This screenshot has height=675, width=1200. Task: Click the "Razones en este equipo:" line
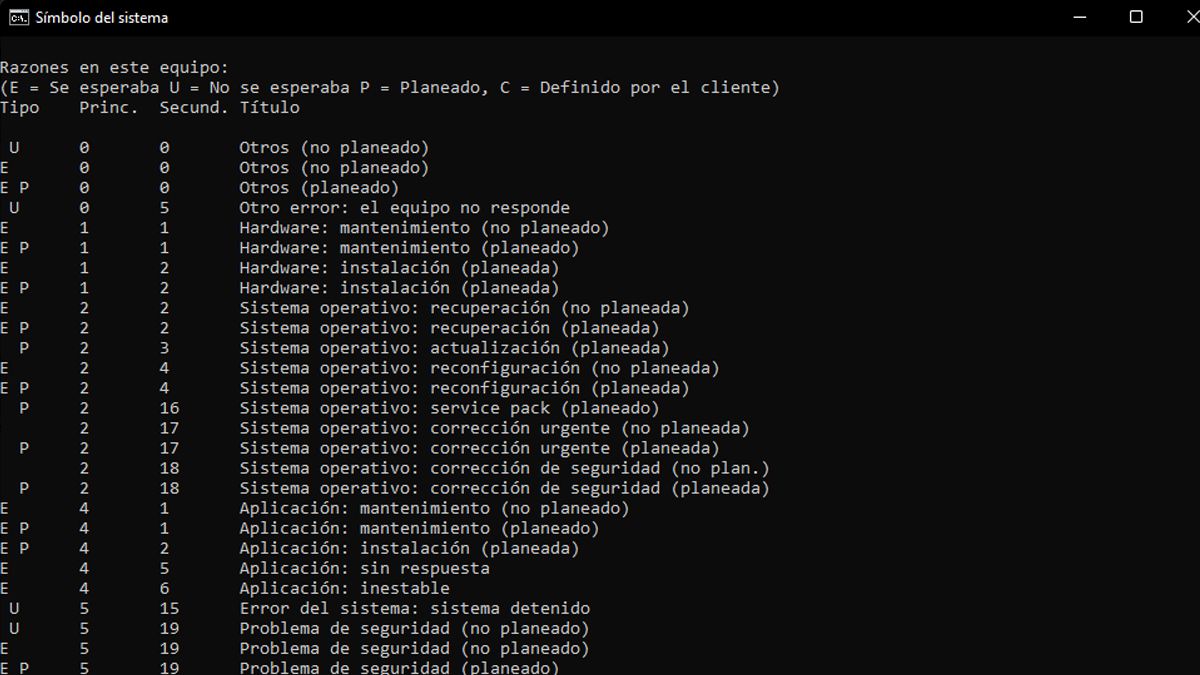(114, 68)
